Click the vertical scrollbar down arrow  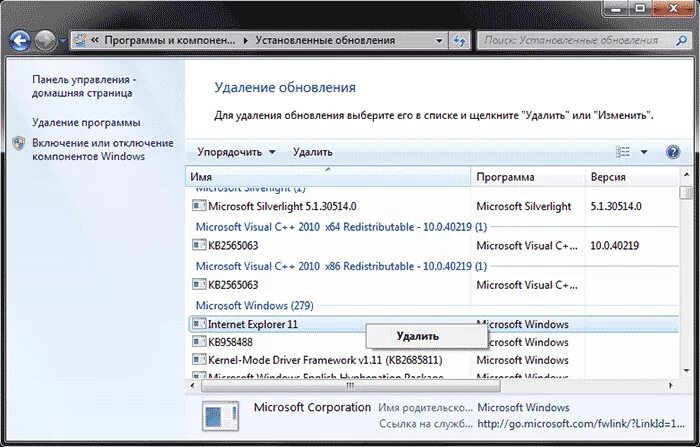687,371
